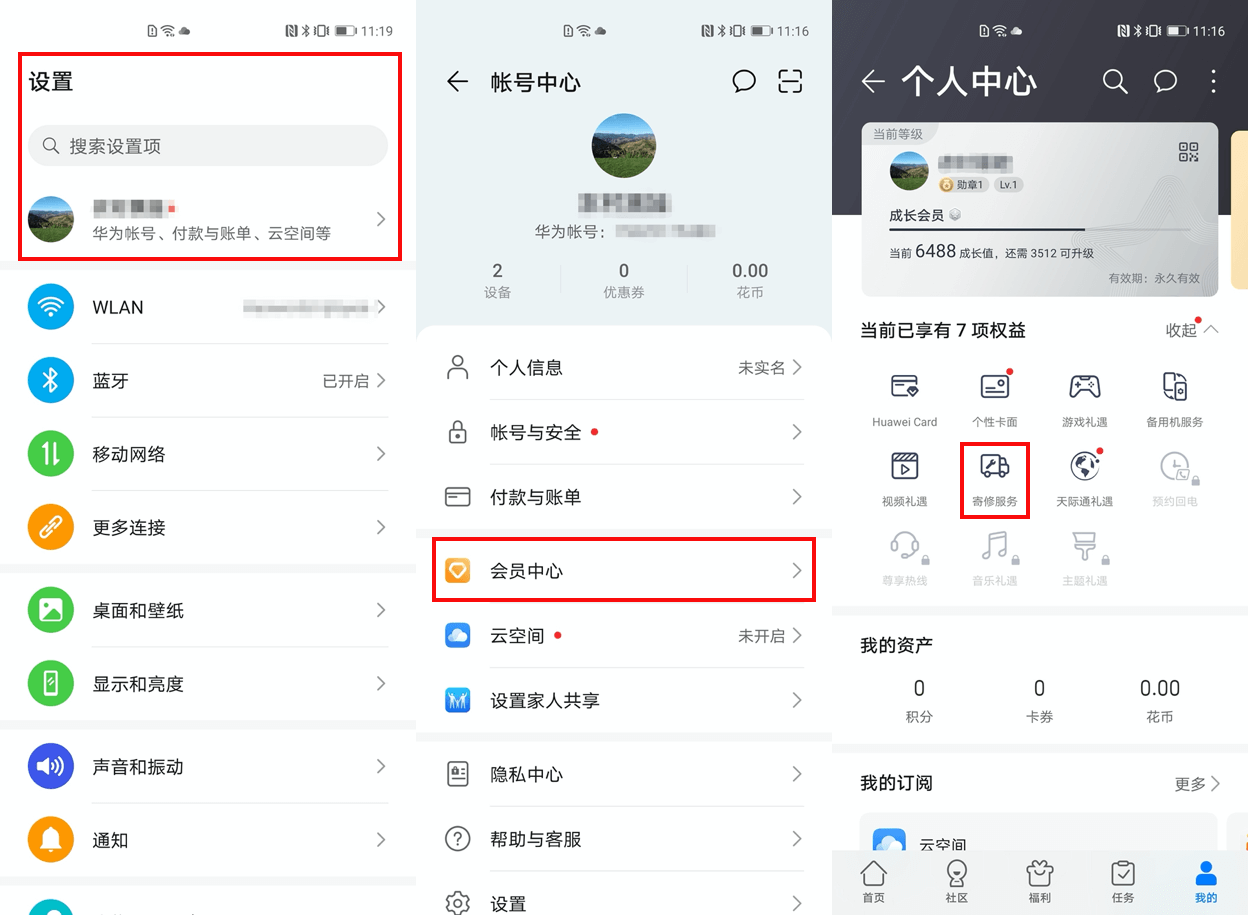
Task: Tap the WLAN wifi icon in Settings
Action: (51, 307)
